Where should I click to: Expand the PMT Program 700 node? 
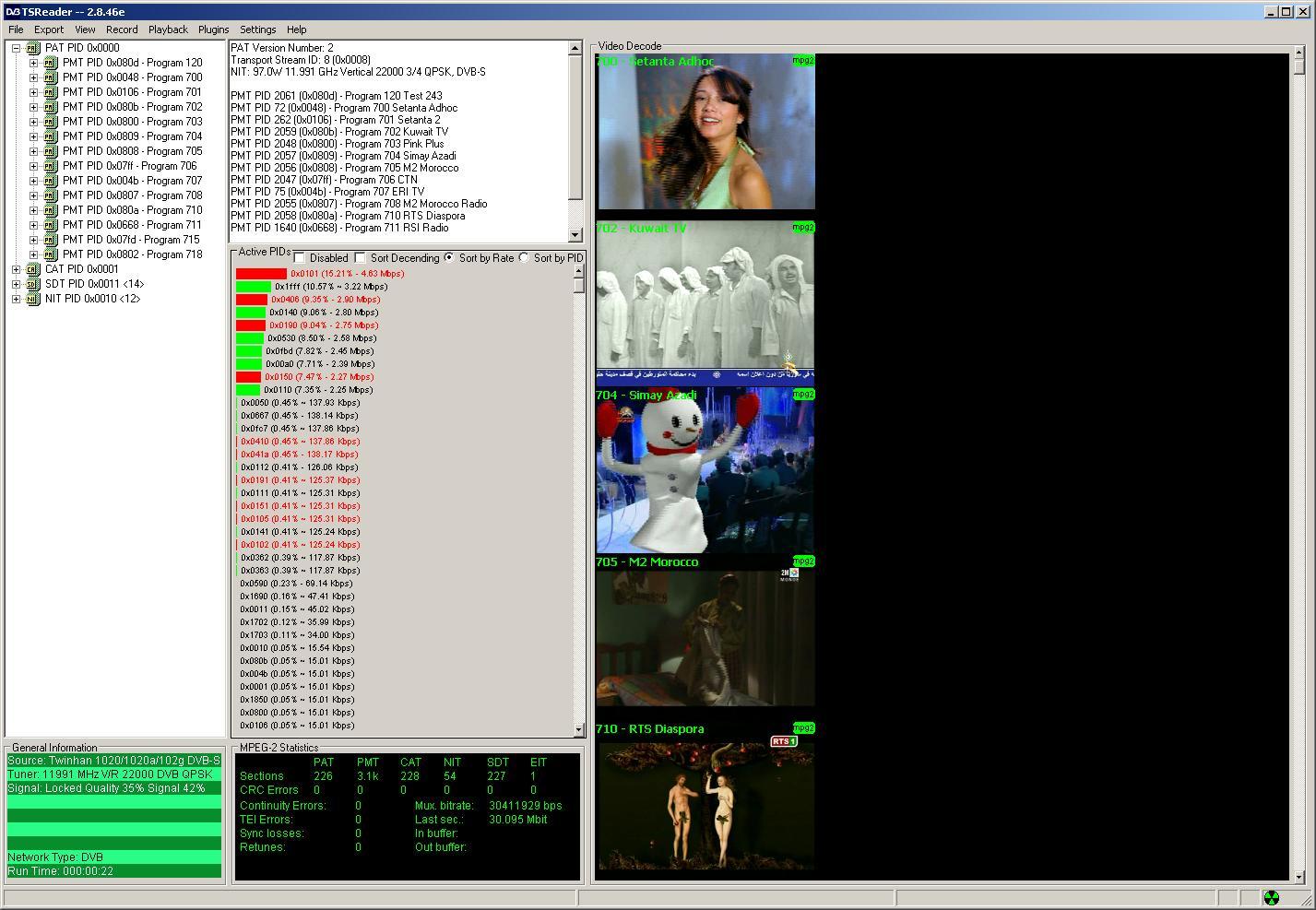point(33,77)
